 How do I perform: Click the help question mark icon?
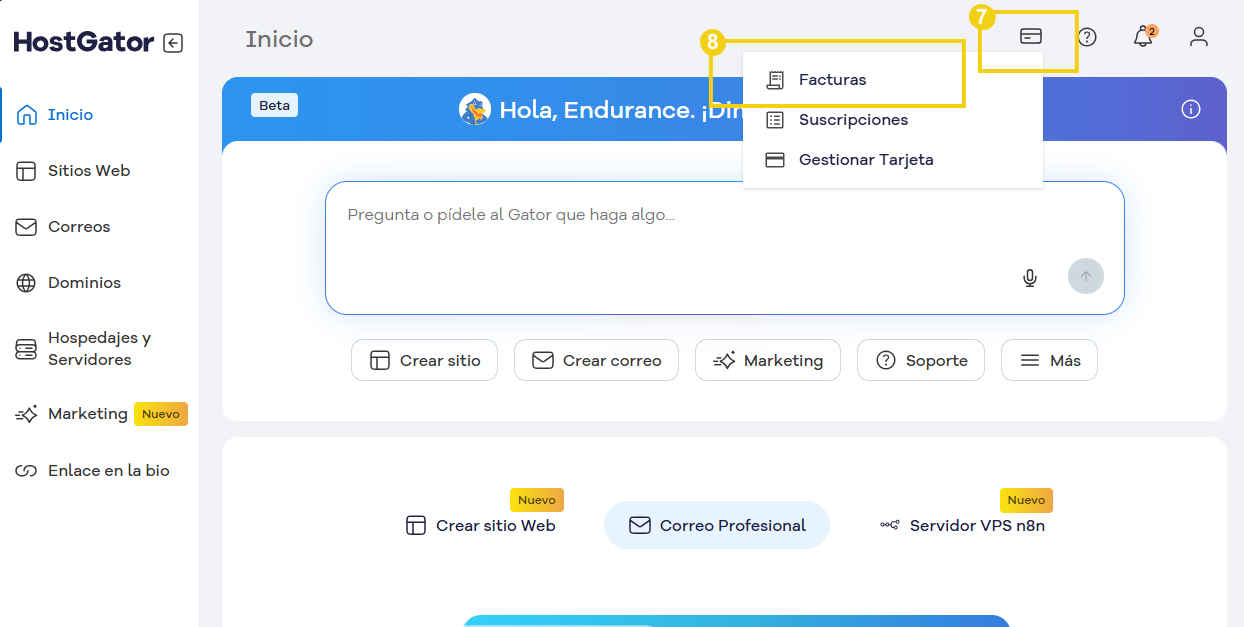1087,37
